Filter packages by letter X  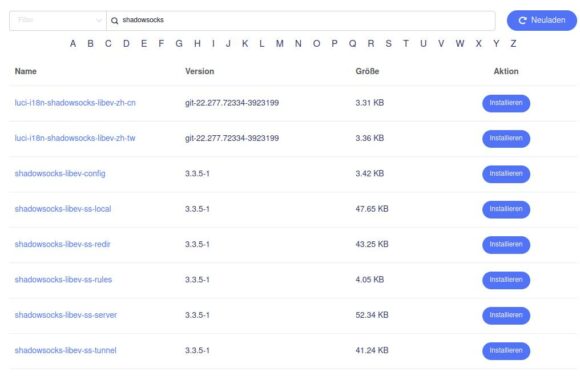[479, 44]
